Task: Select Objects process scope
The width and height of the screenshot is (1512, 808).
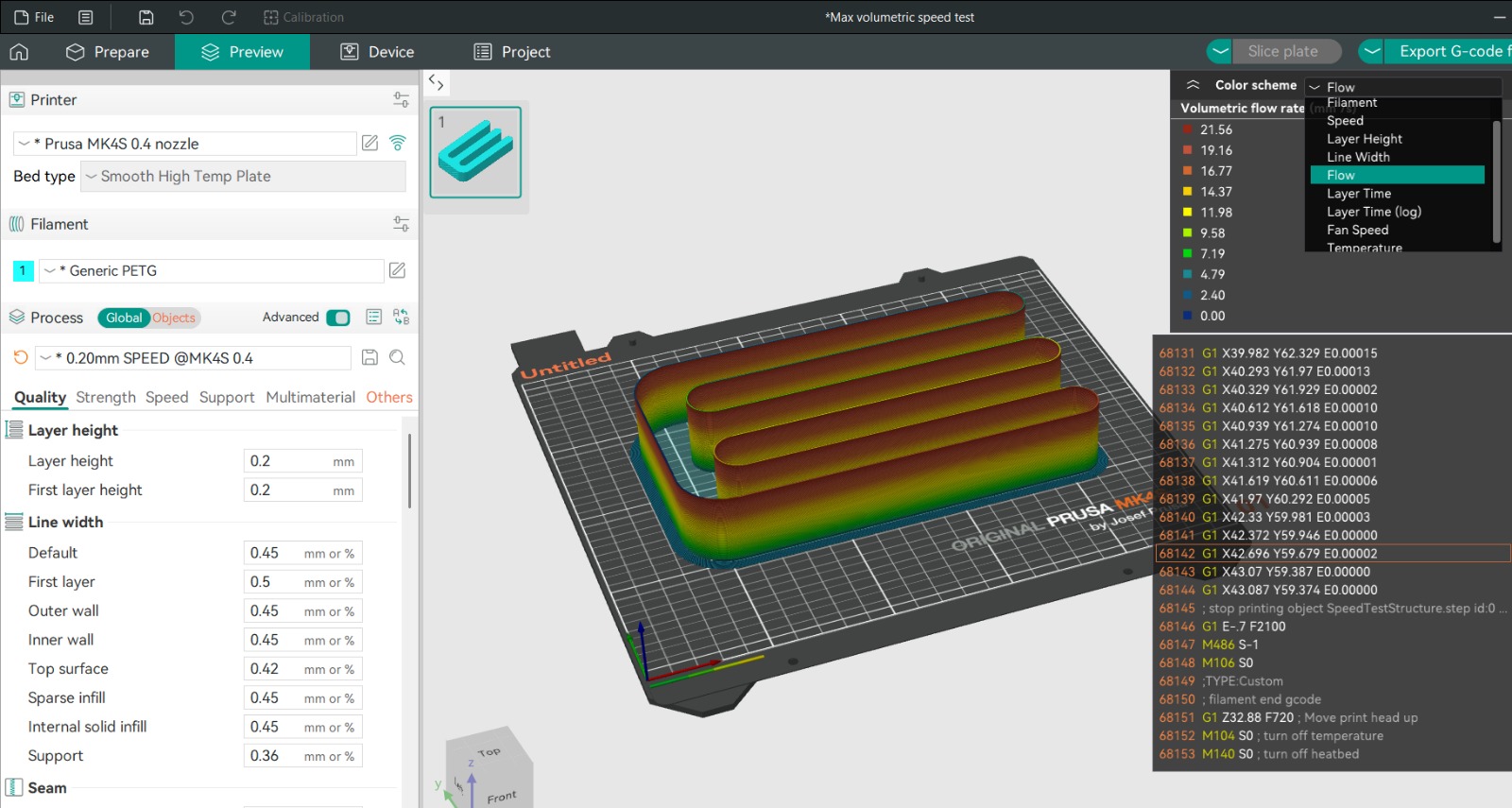Action: (174, 318)
